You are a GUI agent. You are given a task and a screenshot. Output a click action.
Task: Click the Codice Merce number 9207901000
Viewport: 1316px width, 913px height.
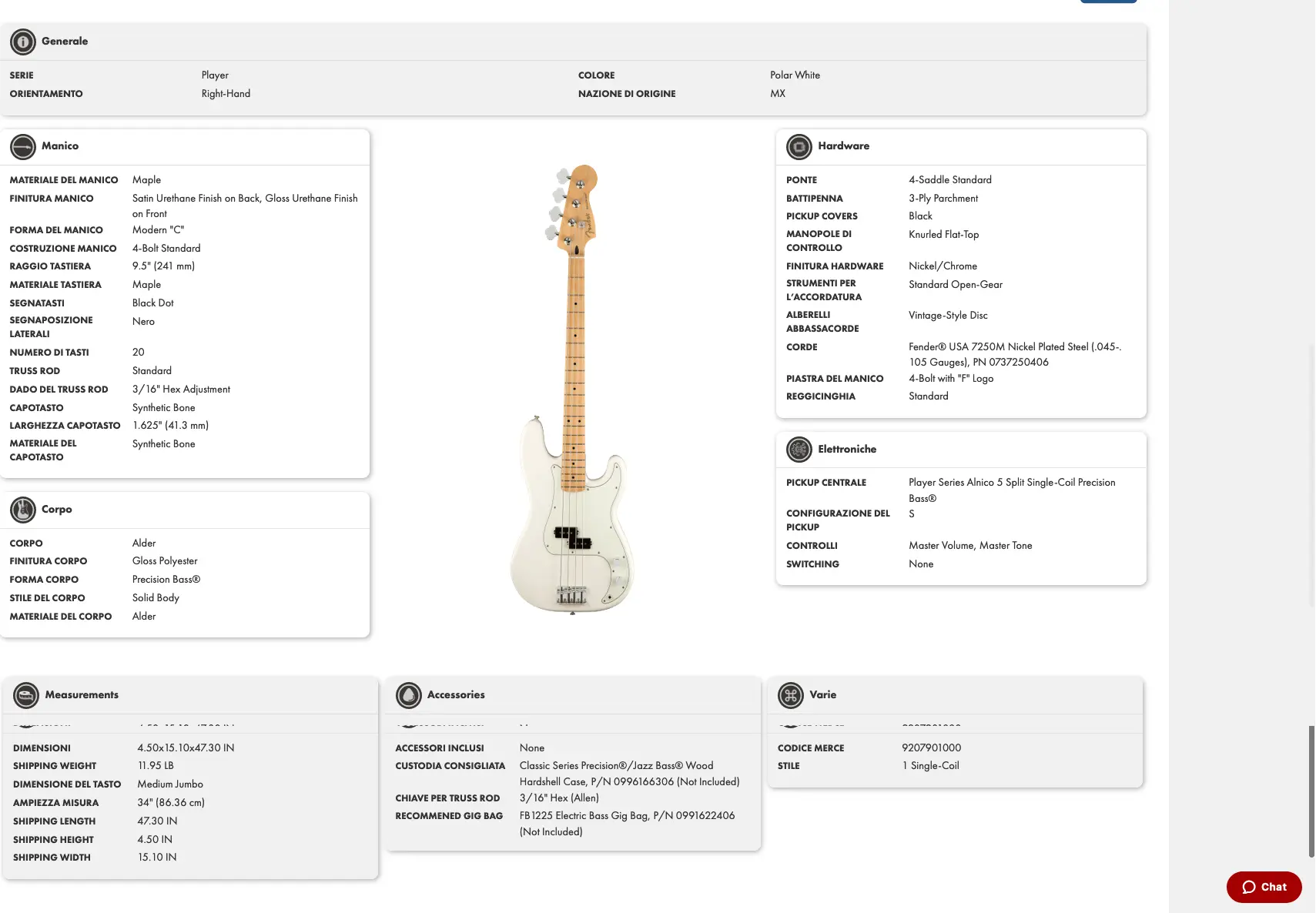pos(931,748)
